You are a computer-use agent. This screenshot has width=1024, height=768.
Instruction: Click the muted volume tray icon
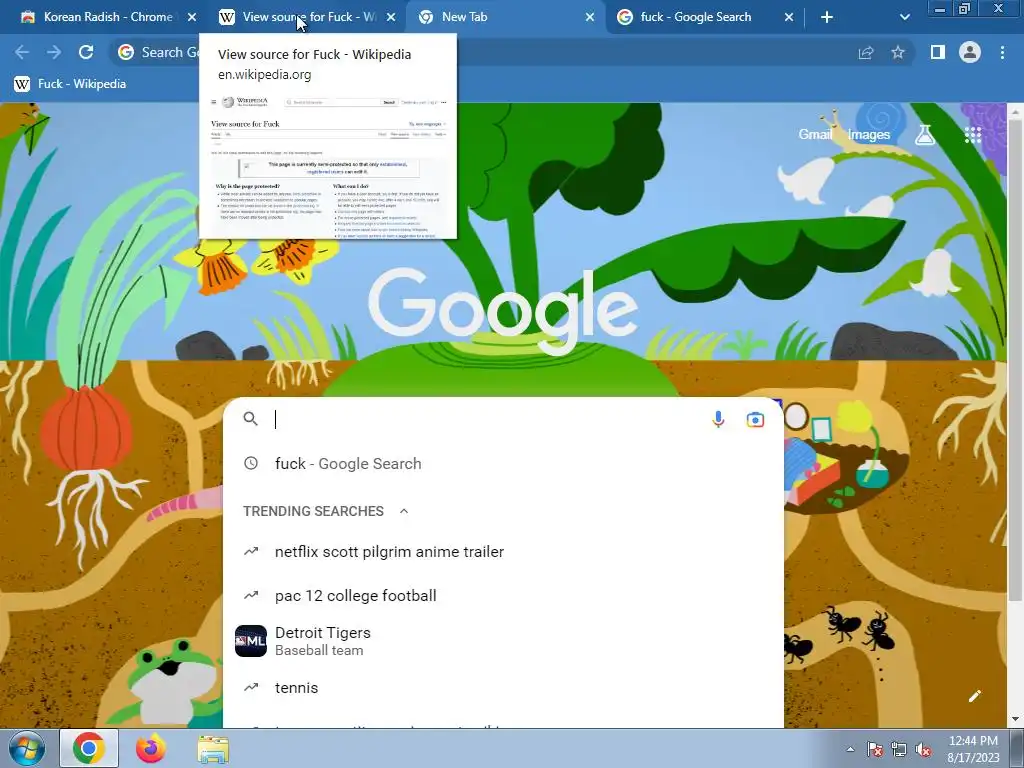click(x=923, y=749)
